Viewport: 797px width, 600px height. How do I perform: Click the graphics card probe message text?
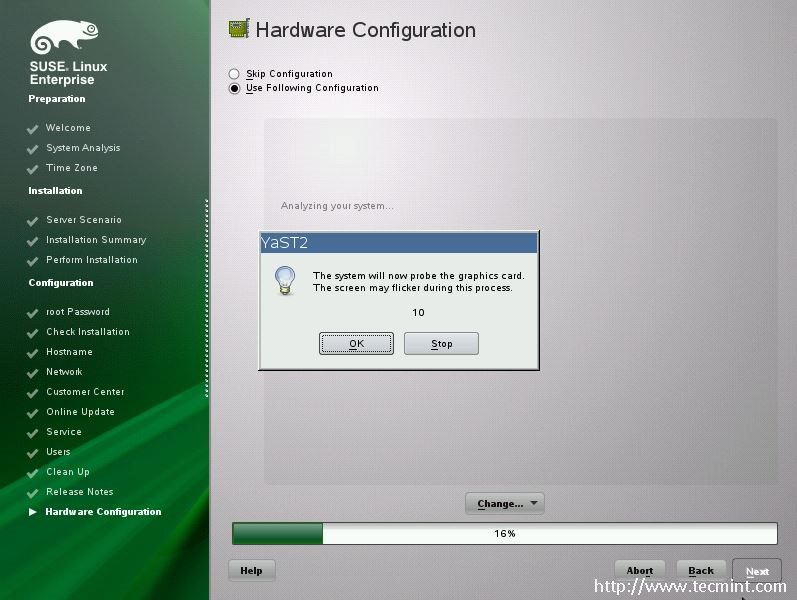pos(418,282)
